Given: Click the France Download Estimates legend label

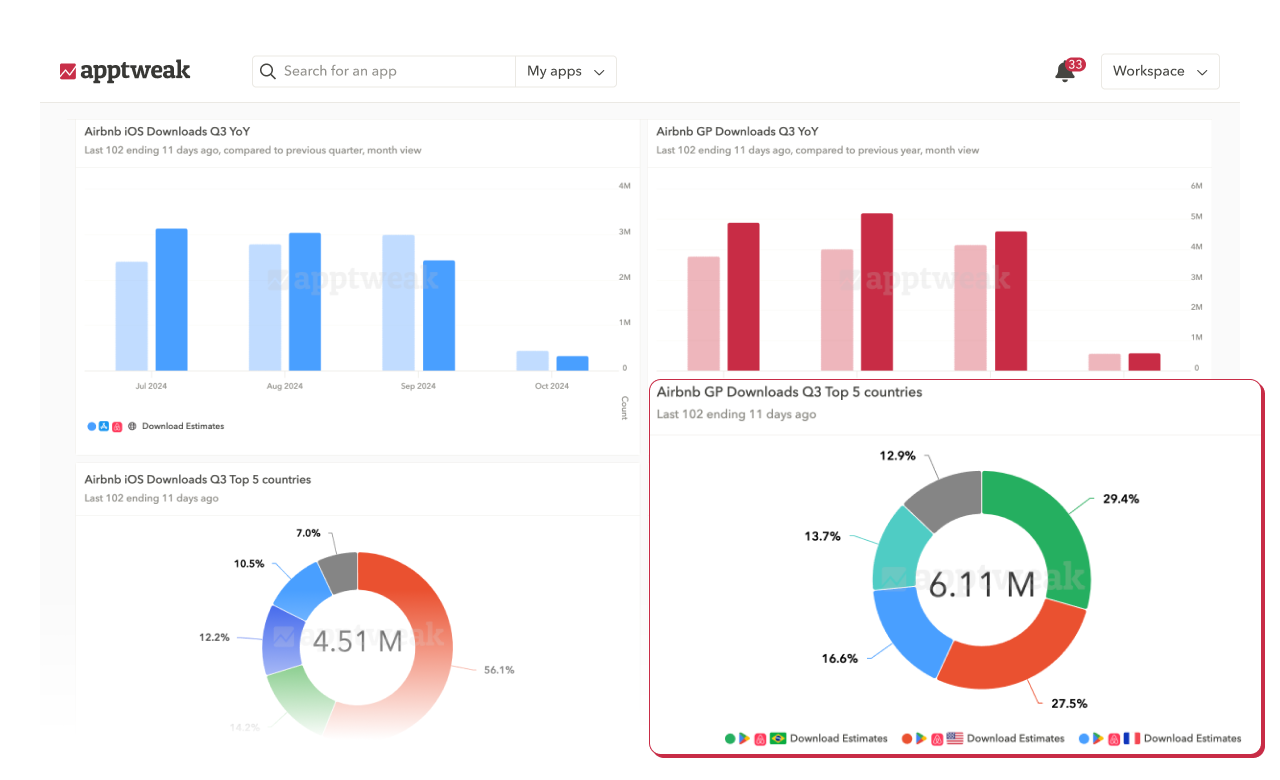Looking at the screenshot, I should pos(1193,739).
